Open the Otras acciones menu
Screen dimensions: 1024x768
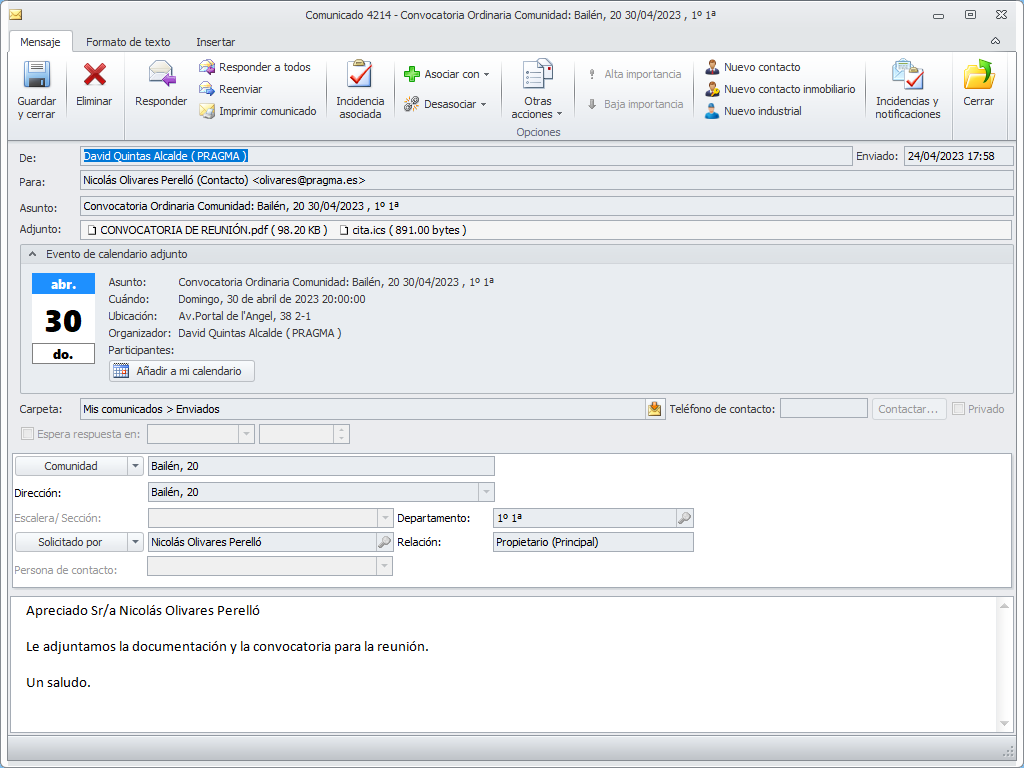(x=537, y=89)
